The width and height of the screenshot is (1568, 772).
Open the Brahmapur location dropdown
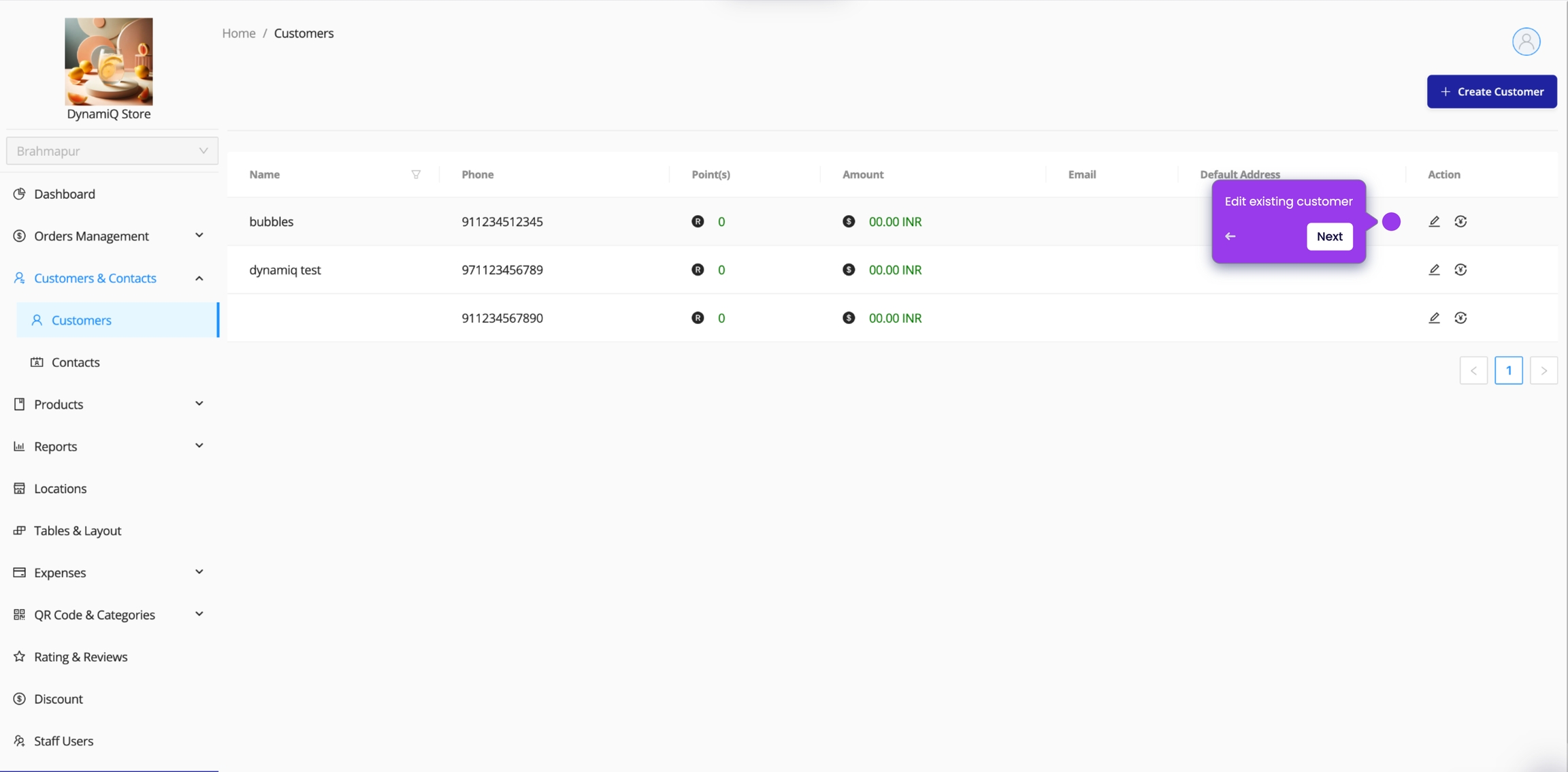pos(112,150)
